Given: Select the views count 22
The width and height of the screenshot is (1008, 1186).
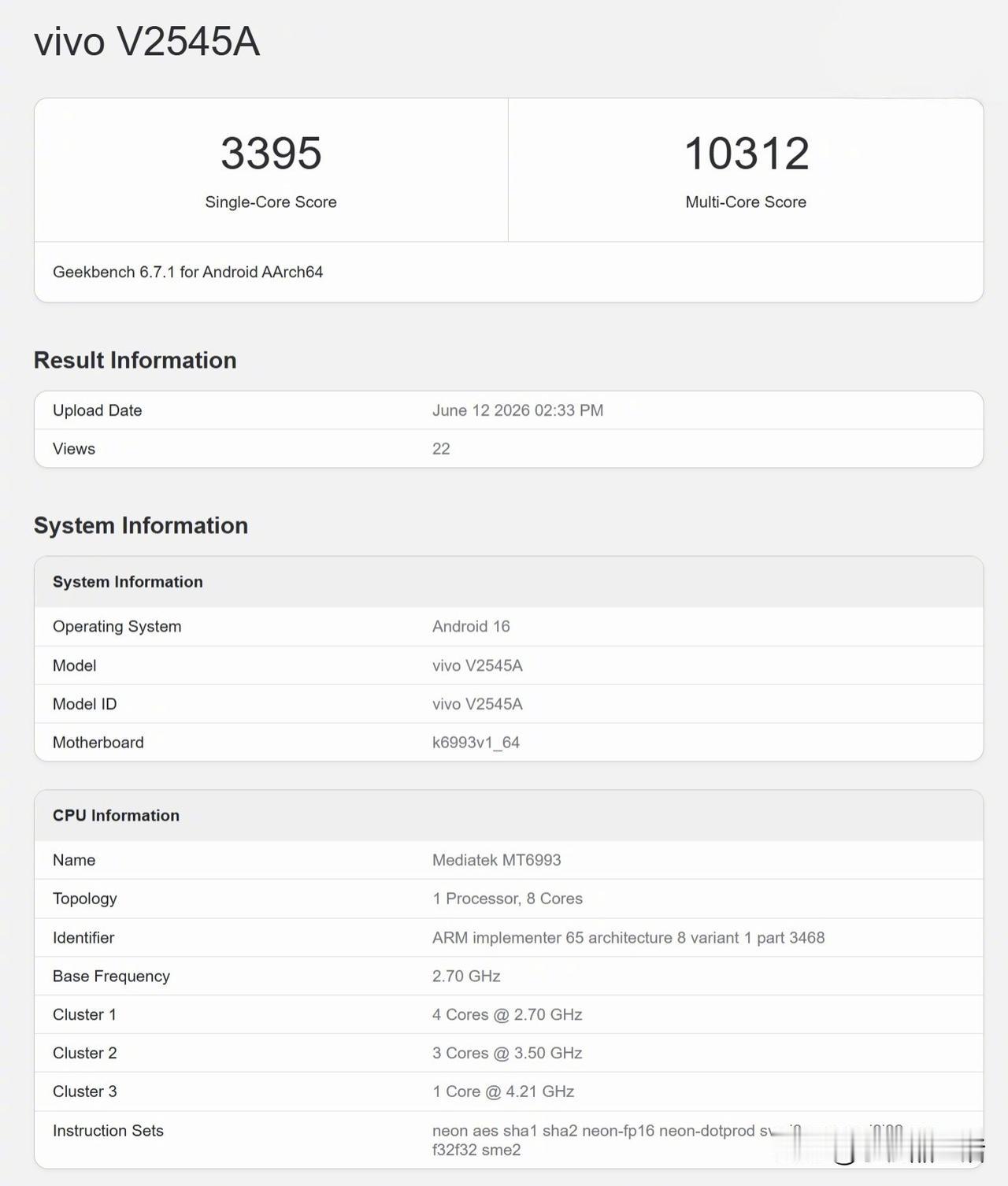Looking at the screenshot, I should [441, 449].
